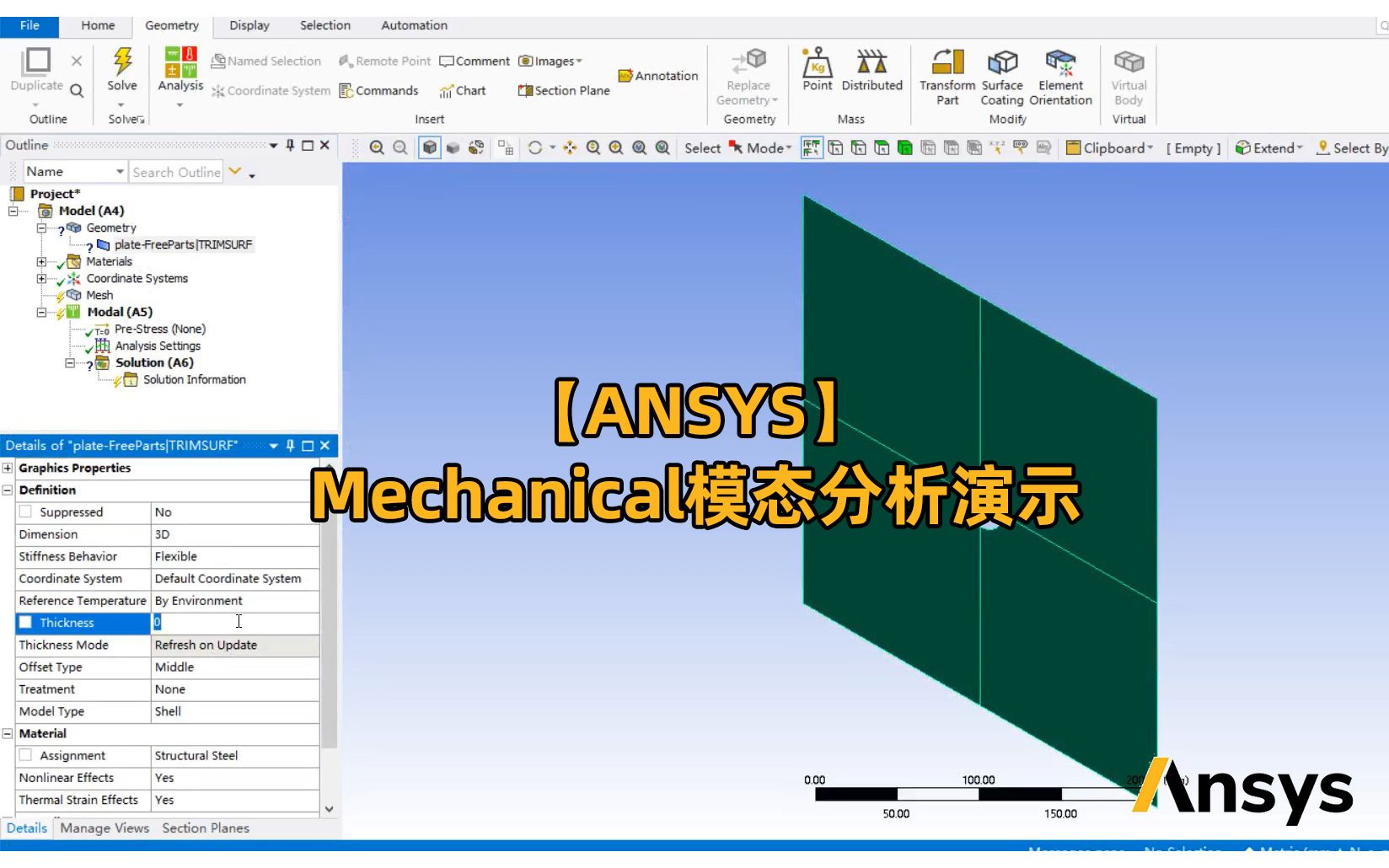Click the zoom out magnifier icon
This screenshot has width=1389, height=868.
click(x=400, y=147)
